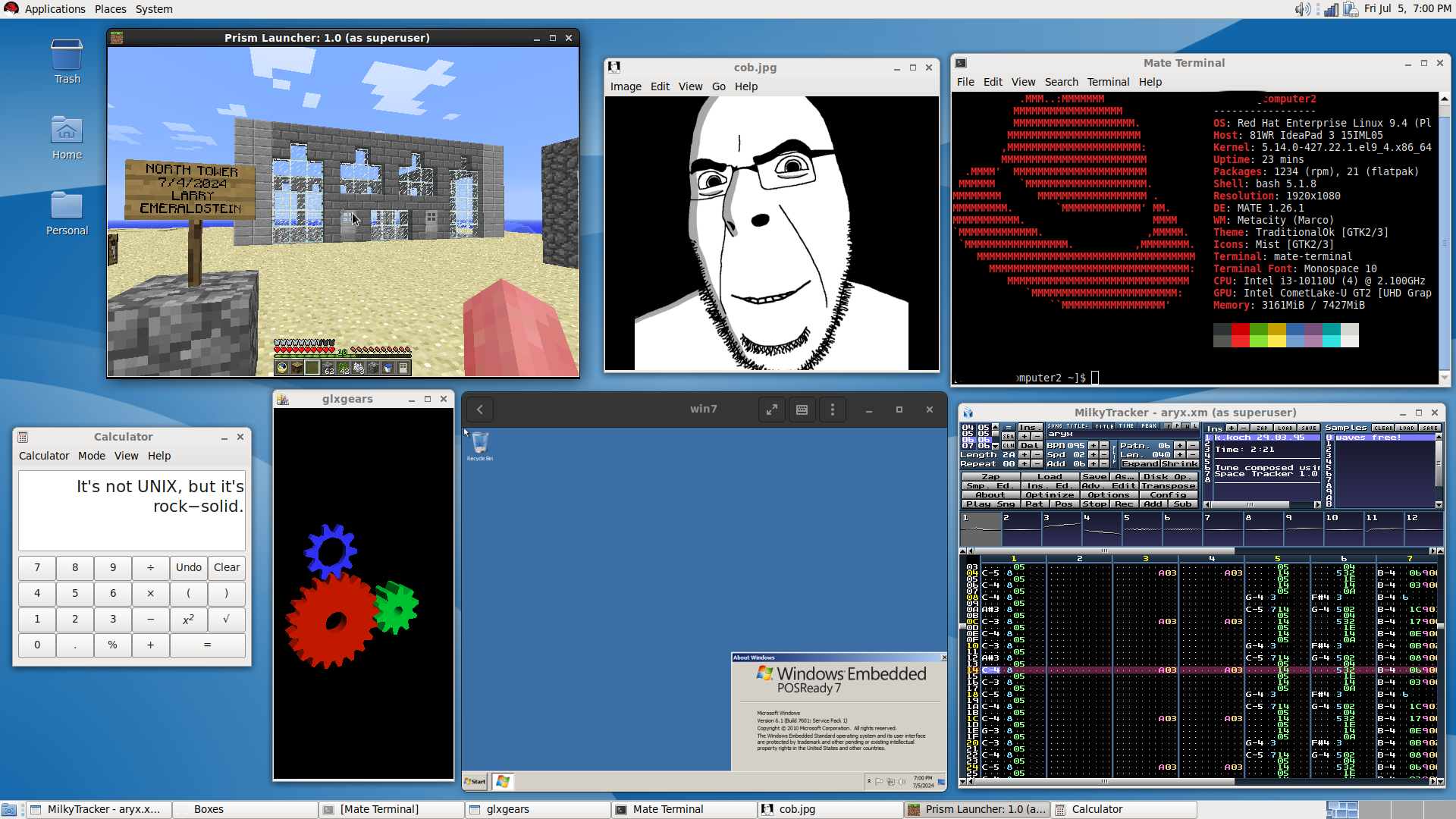1456x819 pixels.
Task: Toggle fullscreen in the Boxes win7 window
Action: point(771,409)
